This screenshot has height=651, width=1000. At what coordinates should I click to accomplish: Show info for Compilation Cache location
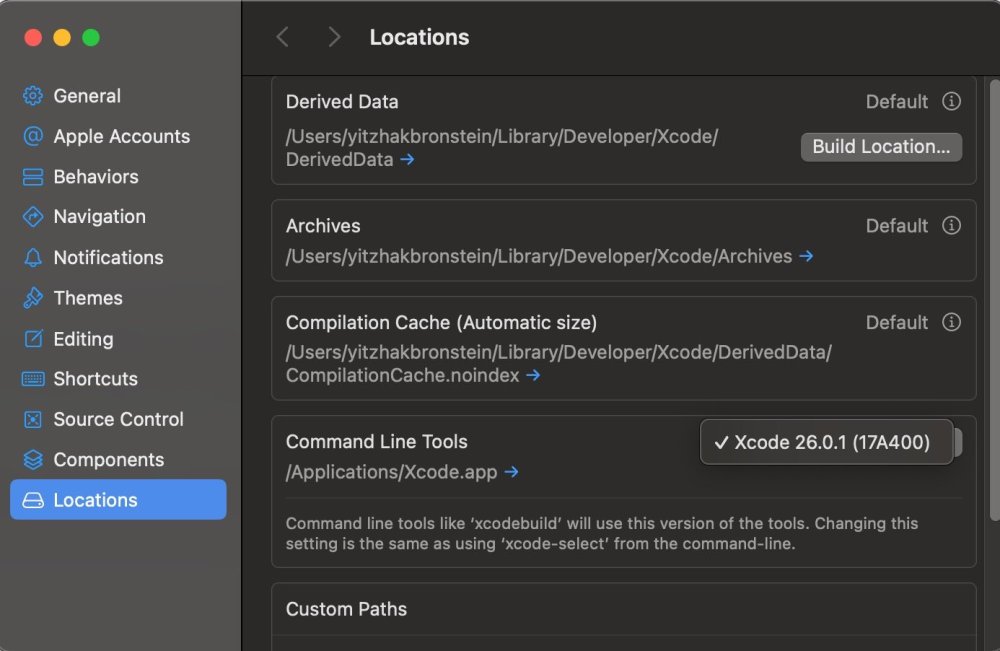[951, 322]
